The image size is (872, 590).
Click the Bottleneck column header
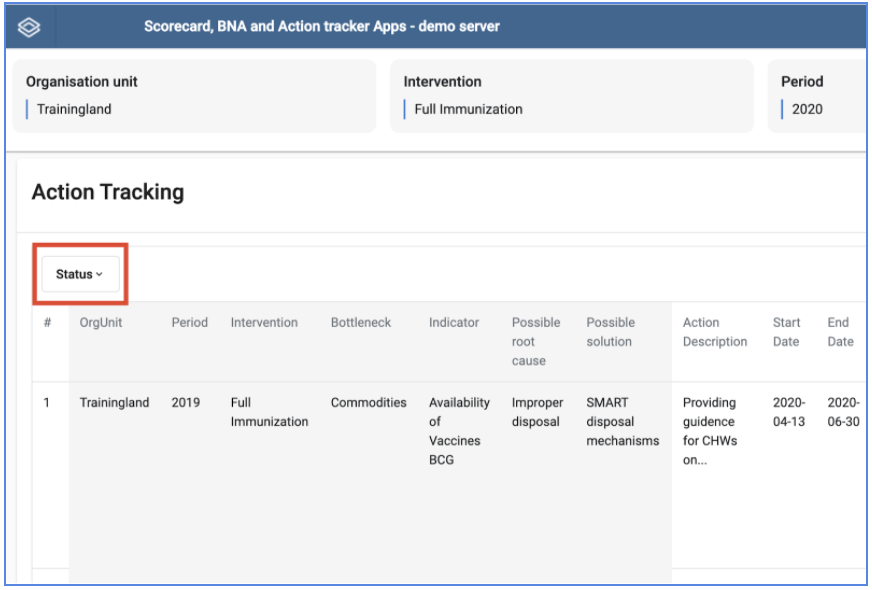[x=361, y=323]
